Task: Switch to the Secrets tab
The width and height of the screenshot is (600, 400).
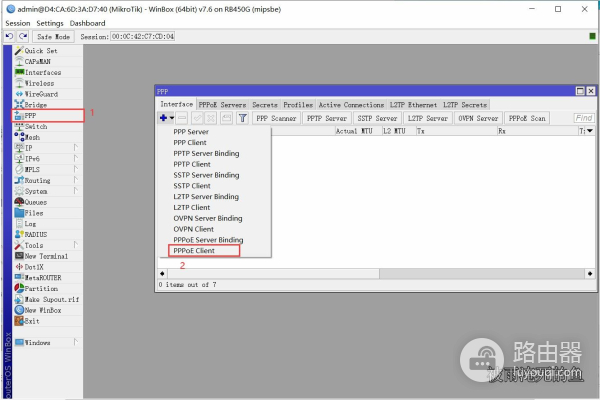Action: [x=265, y=104]
